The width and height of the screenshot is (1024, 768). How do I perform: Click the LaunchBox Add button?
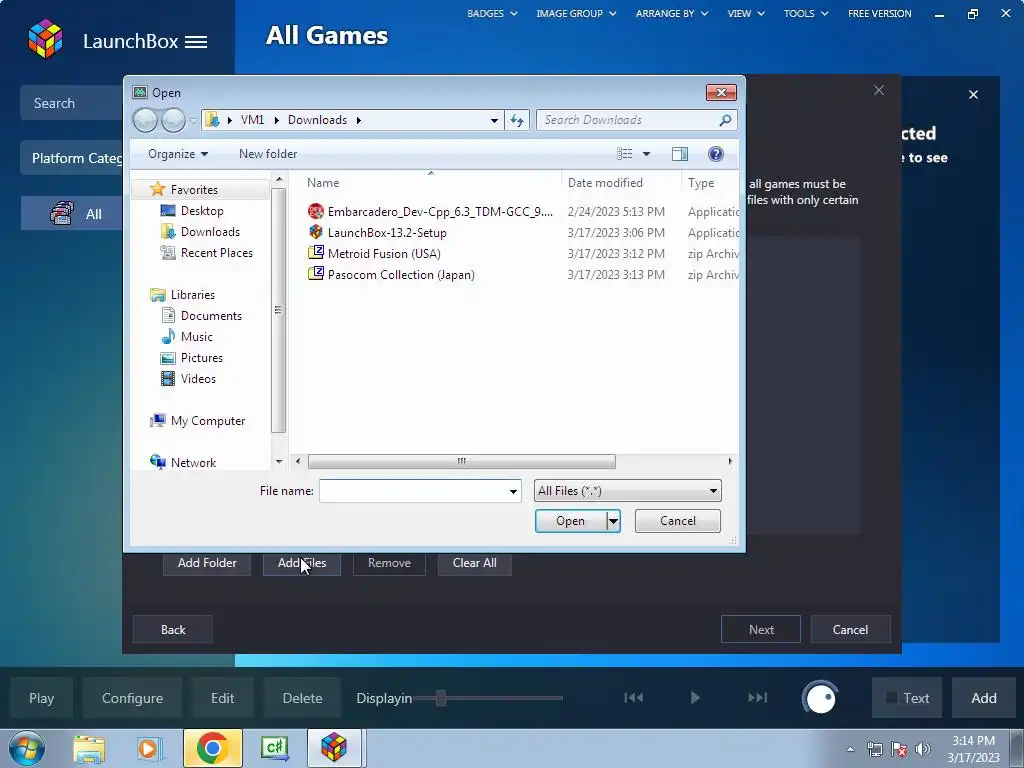(984, 698)
